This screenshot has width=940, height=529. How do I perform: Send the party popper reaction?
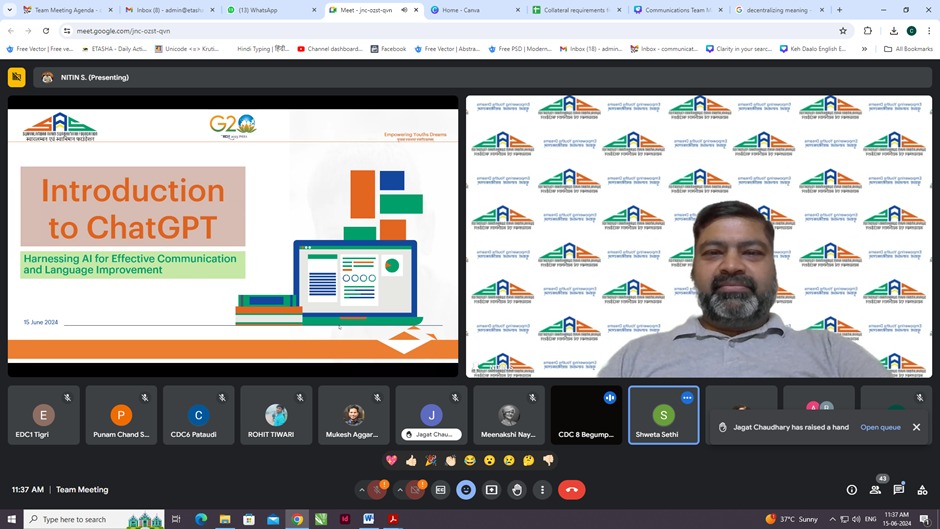coord(430,460)
